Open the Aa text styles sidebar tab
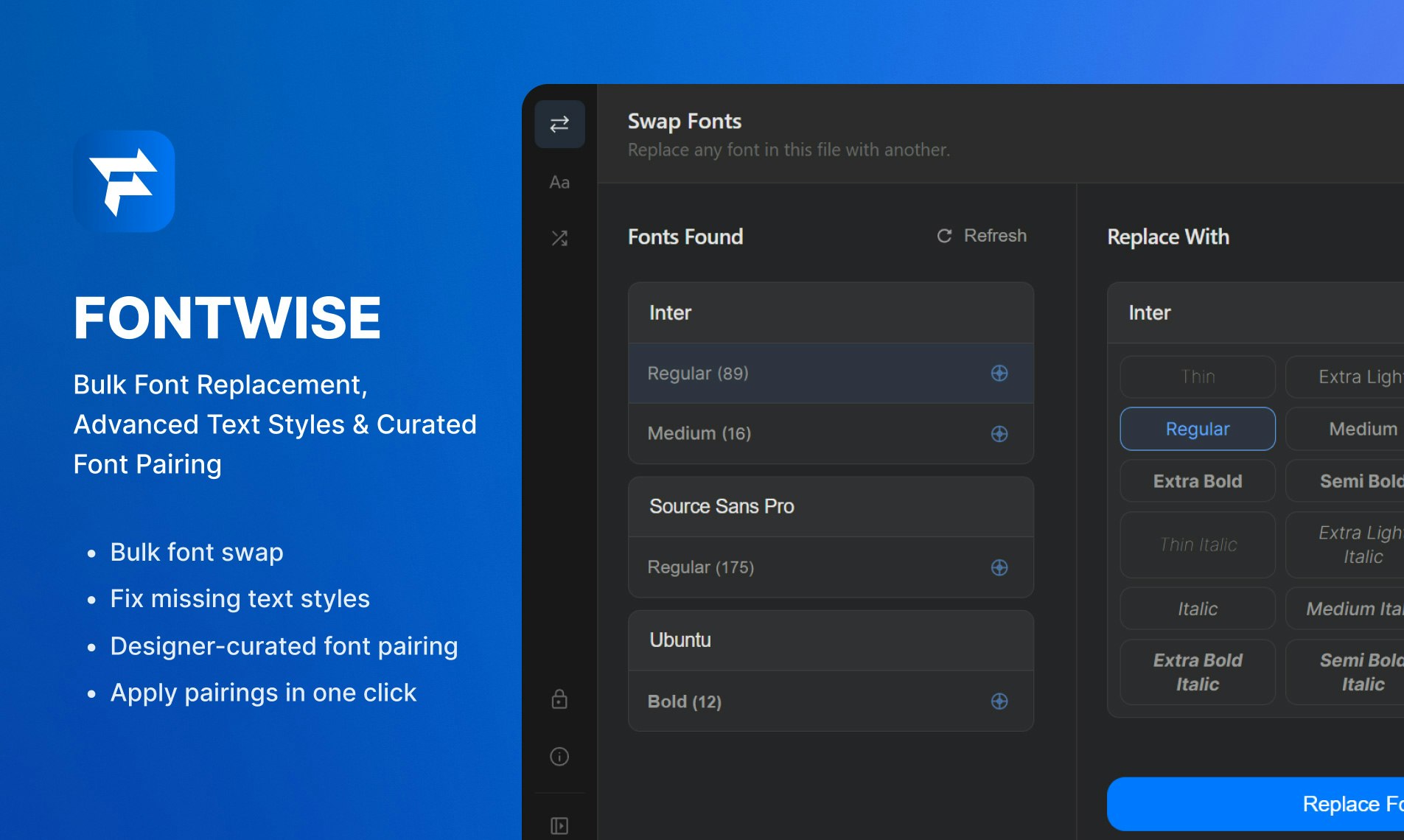1404x840 pixels. (x=559, y=182)
